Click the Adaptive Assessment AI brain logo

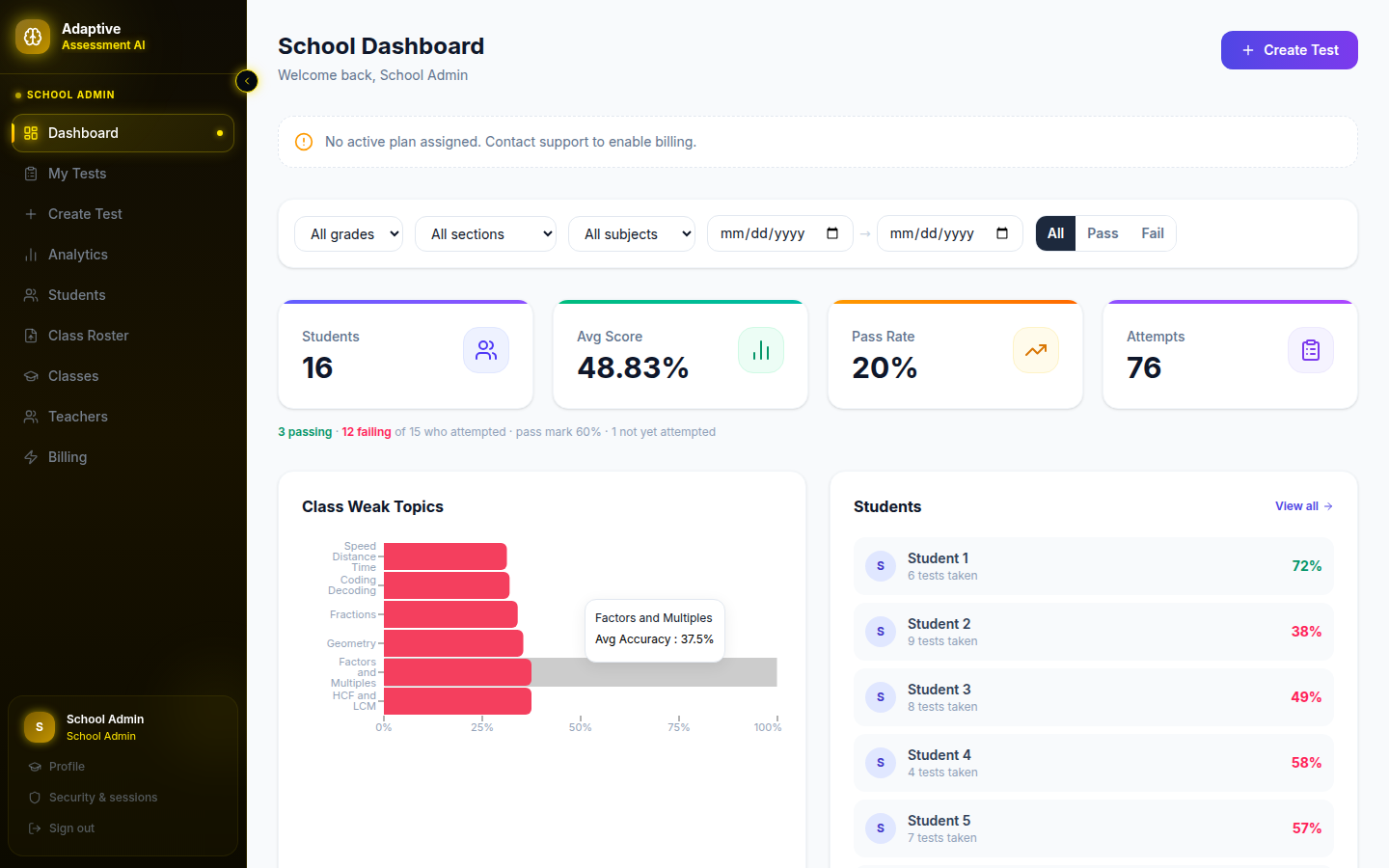[33, 37]
